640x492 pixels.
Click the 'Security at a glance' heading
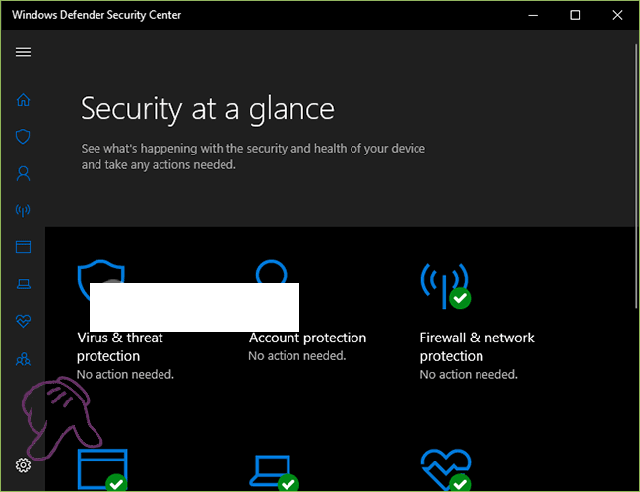(x=208, y=109)
